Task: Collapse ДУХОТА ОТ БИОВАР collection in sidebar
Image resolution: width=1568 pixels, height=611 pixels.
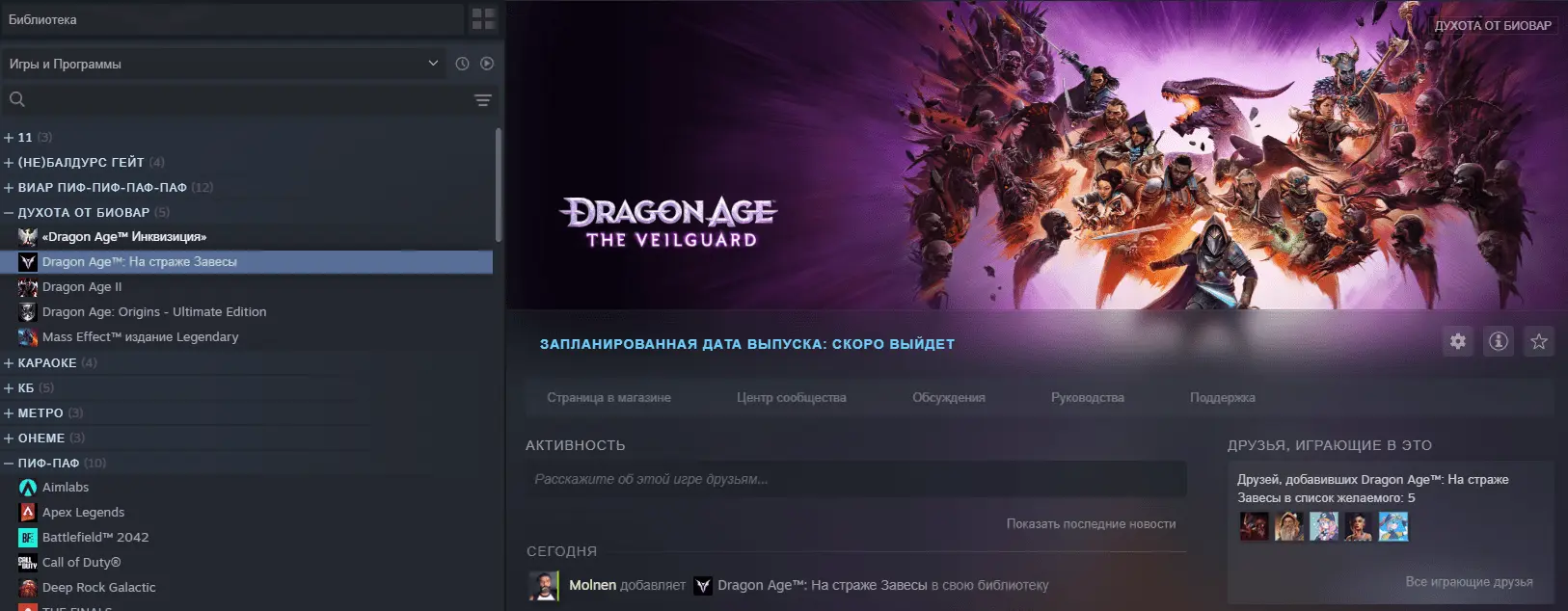Action: coord(9,213)
